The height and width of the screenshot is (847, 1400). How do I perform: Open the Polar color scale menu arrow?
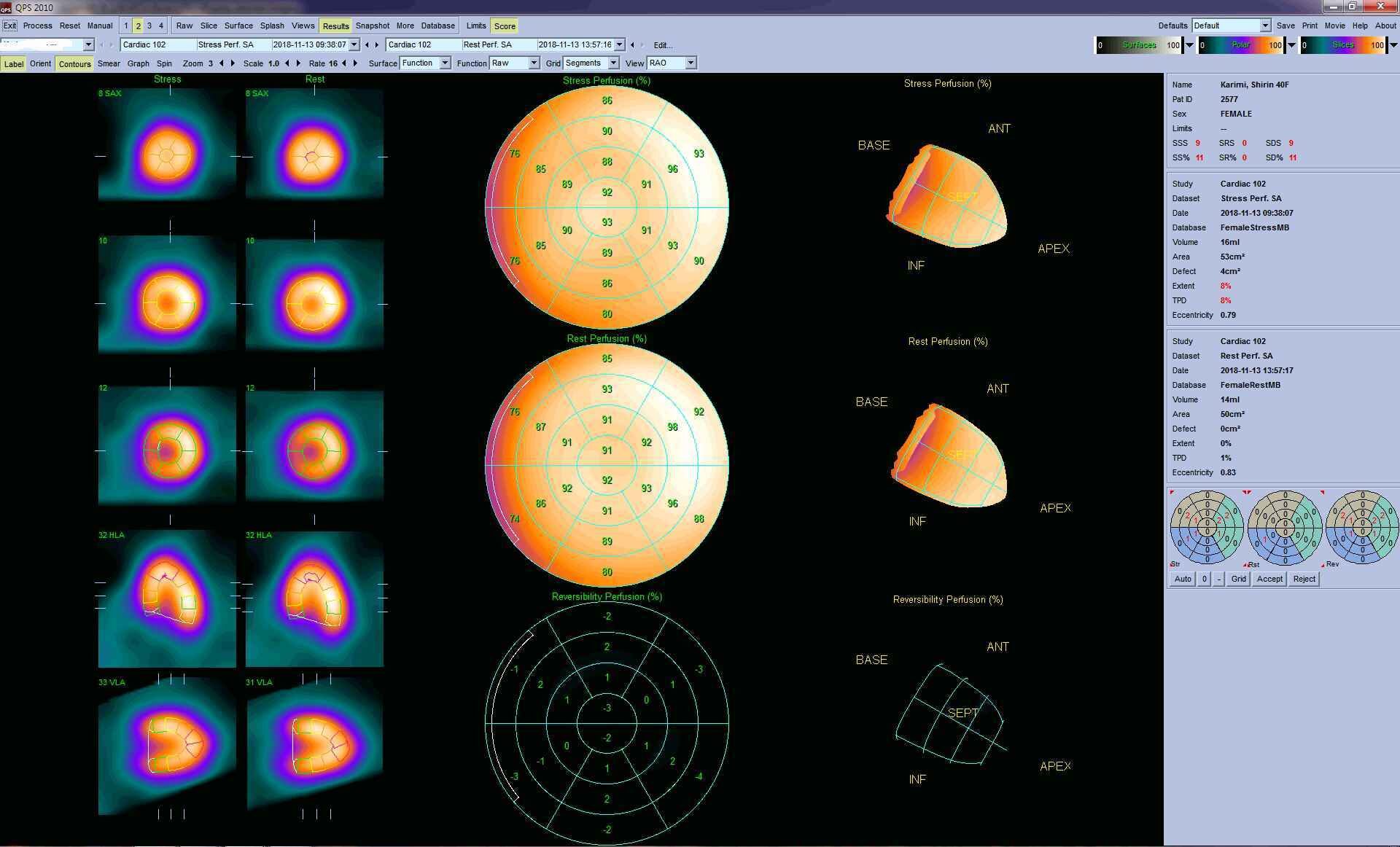coord(1291,45)
